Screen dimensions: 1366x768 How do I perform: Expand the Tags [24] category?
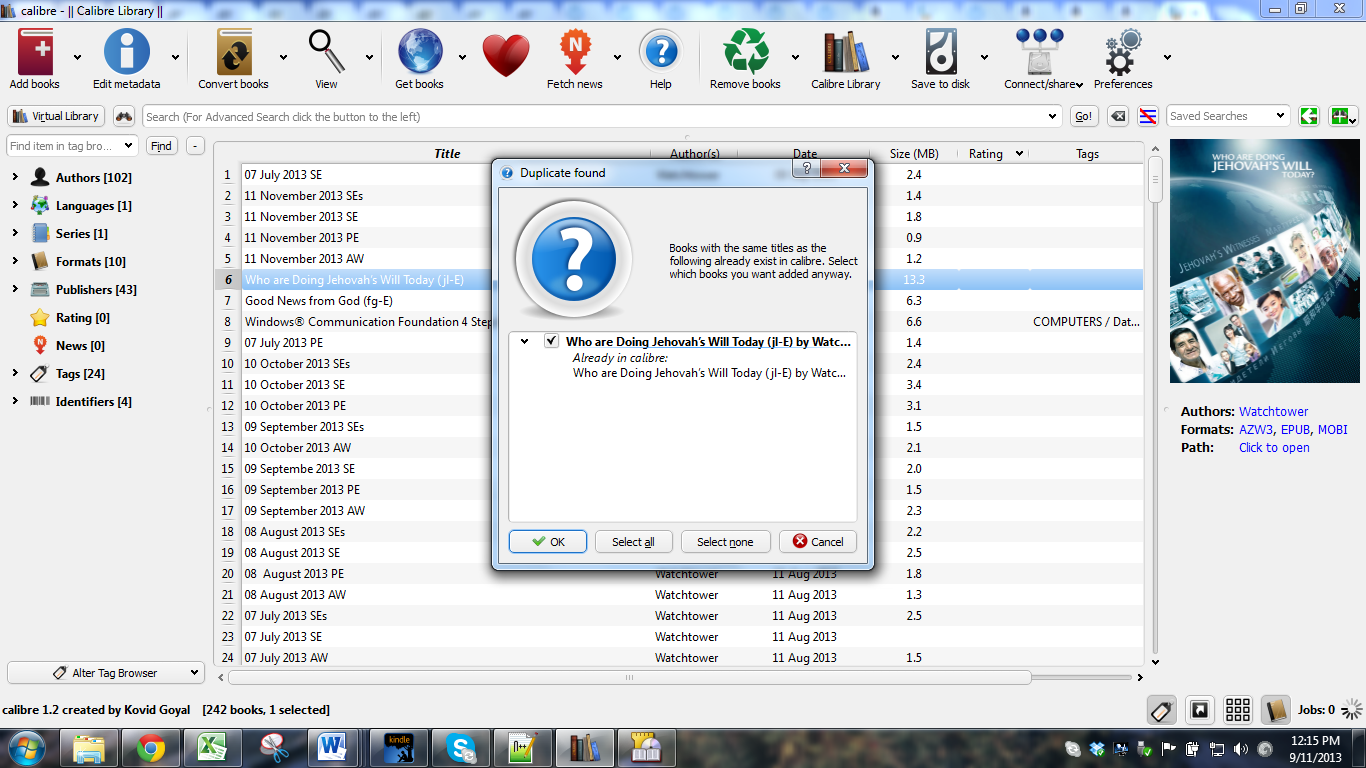[x=15, y=374]
